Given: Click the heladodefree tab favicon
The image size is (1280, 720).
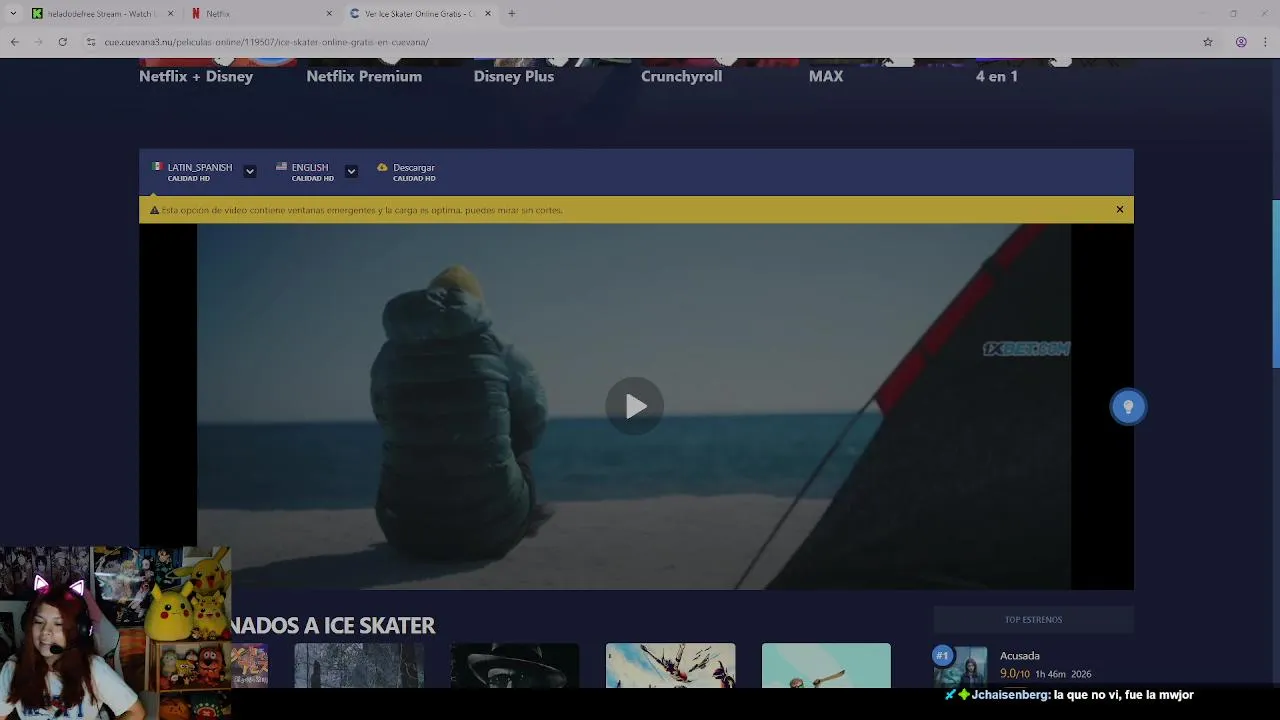Looking at the screenshot, I should click(37, 14).
